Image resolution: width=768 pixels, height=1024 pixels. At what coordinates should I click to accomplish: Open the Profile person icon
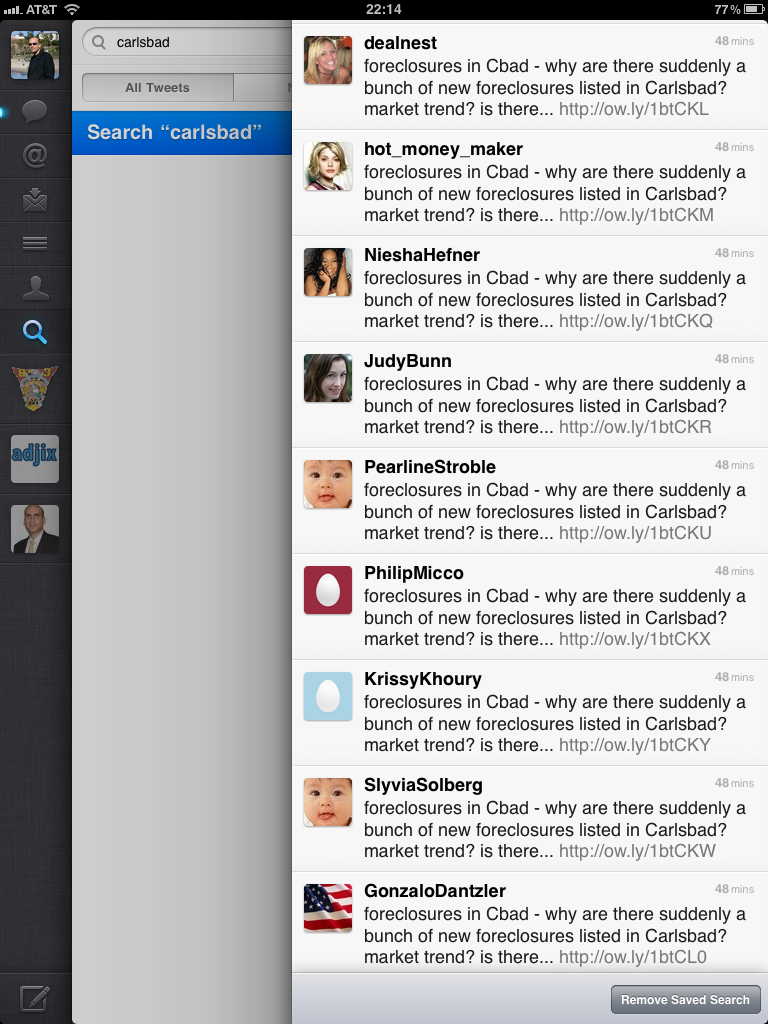[35, 287]
